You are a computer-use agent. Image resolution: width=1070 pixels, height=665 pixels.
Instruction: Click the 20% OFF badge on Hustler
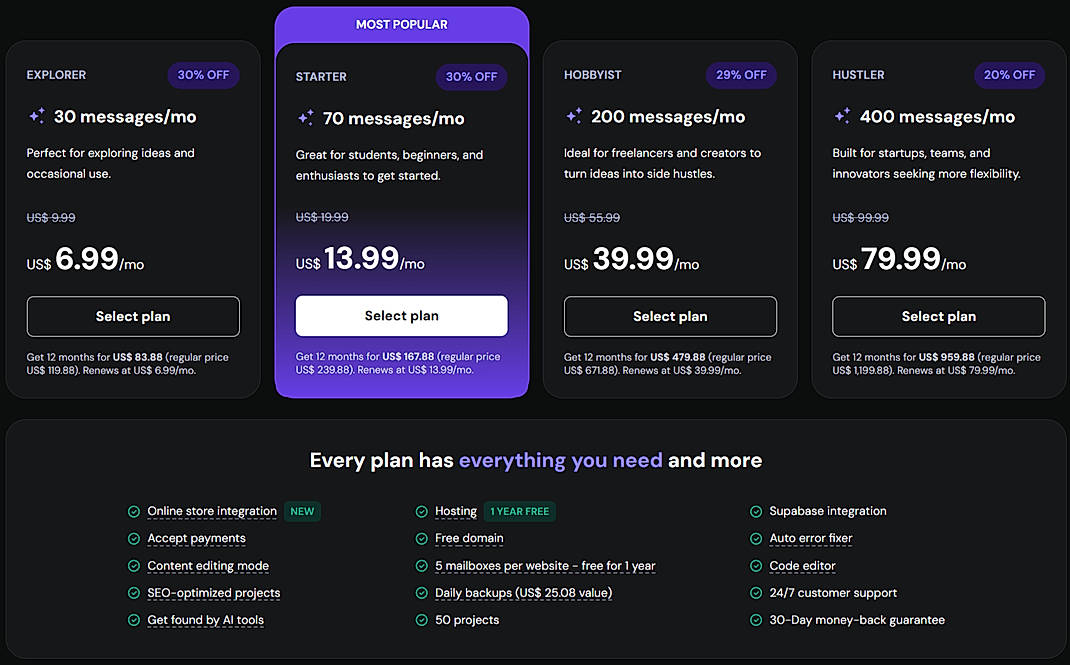pyautogui.click(x=1009, y=75)
